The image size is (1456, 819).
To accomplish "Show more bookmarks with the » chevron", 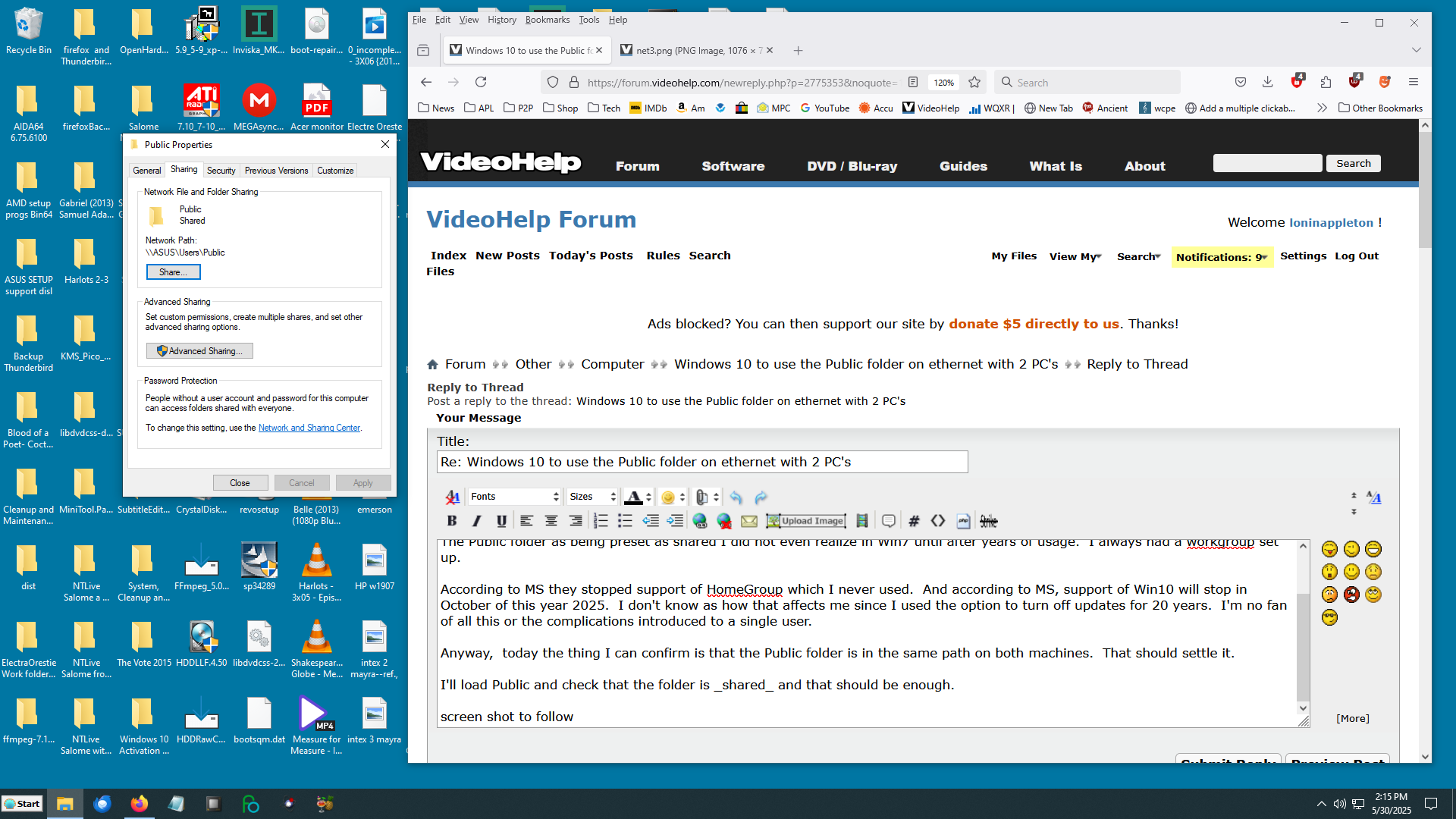I will coord(1322,108).
